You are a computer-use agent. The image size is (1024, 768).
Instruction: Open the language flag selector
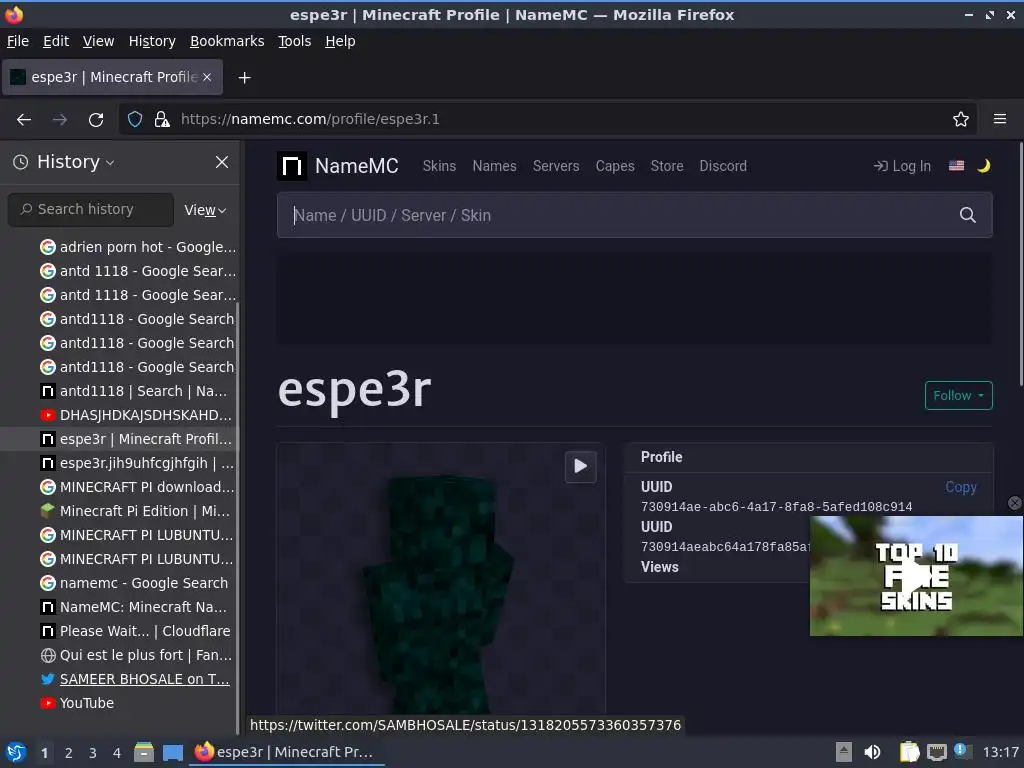coord(956,166)
